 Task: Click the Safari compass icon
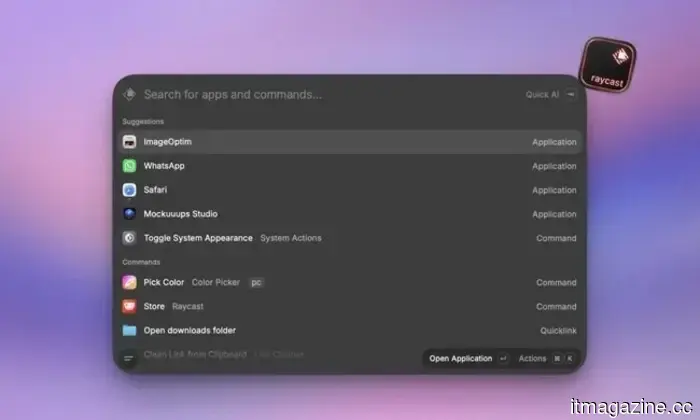tap(129, 190)
